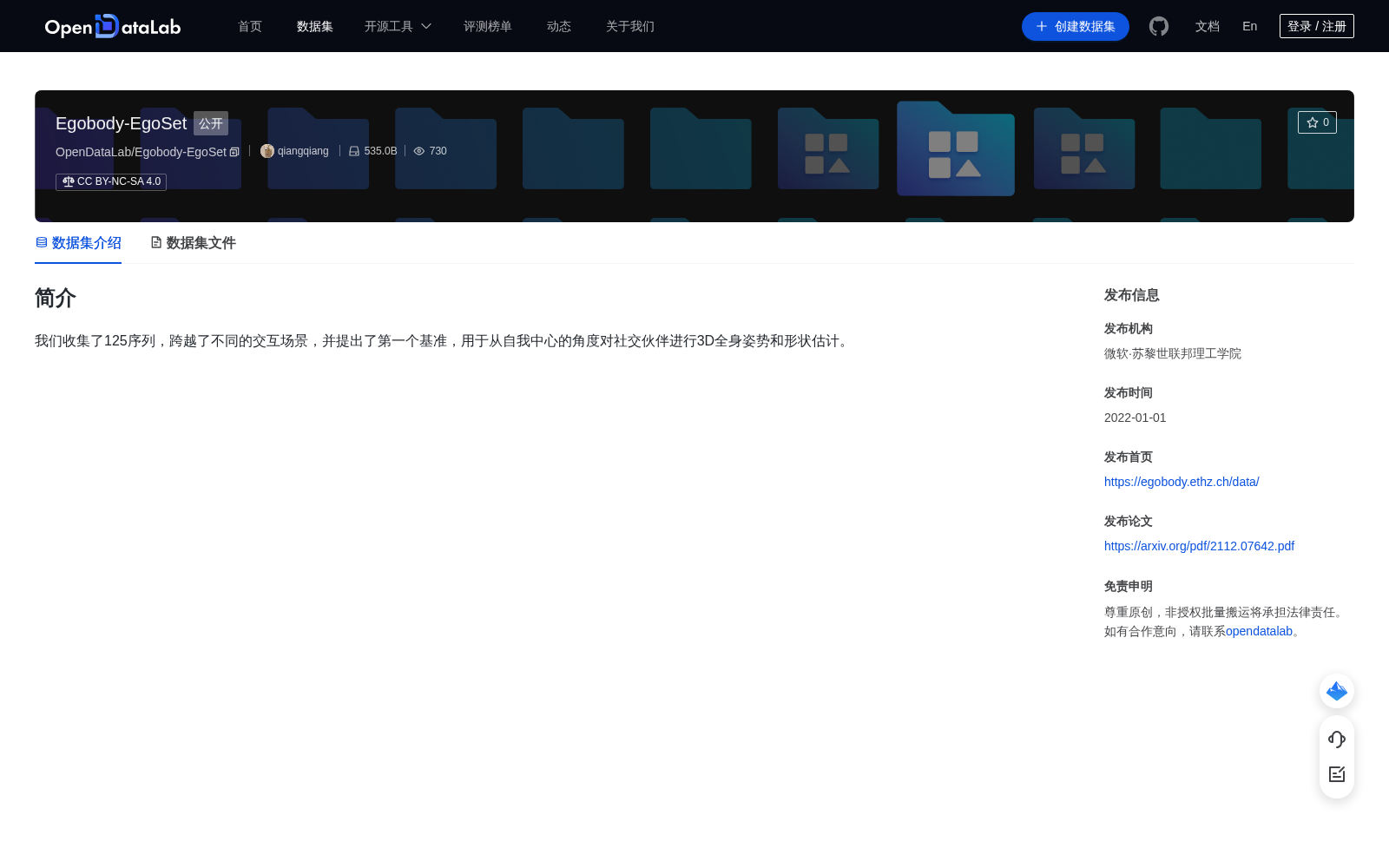Open the arxiv.org 2112.07642.pdf paper link

click(x=1199, y=546)
